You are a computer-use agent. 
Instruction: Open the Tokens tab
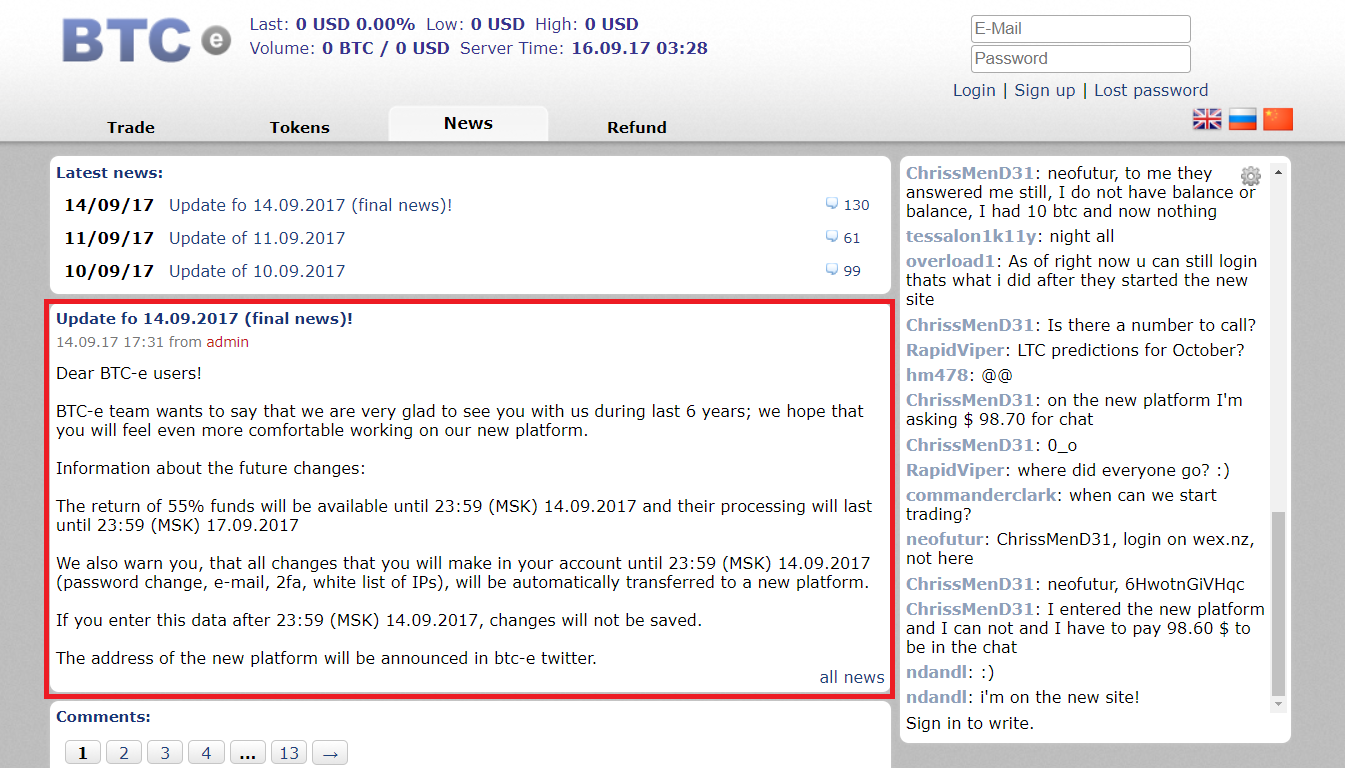[299, 127]
